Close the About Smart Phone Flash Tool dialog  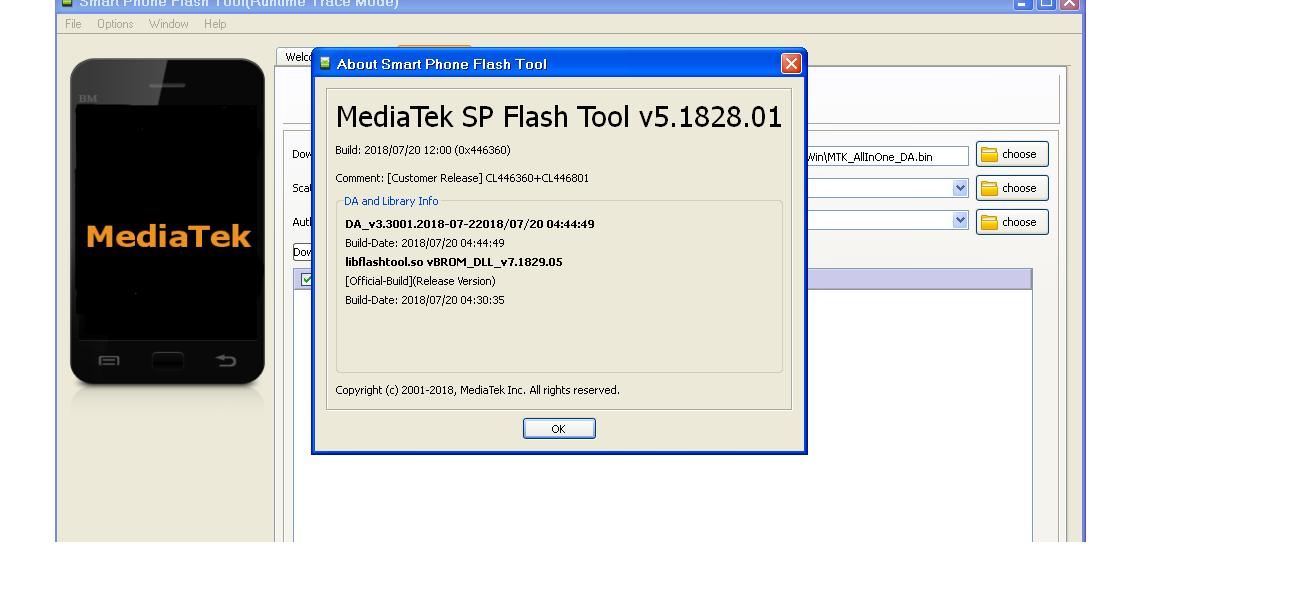coord(791,64)
